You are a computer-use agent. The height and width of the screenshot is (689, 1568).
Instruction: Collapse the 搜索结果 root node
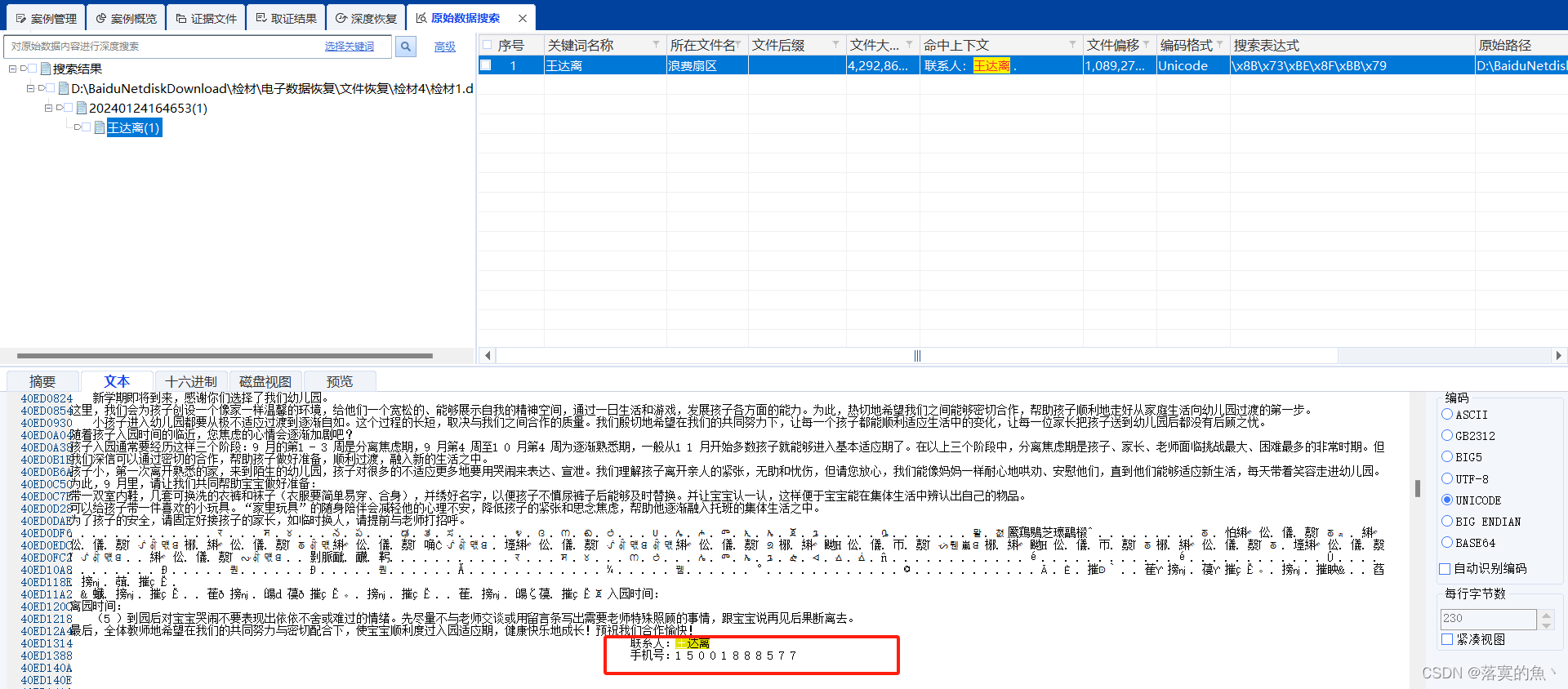tap(12, 69)
